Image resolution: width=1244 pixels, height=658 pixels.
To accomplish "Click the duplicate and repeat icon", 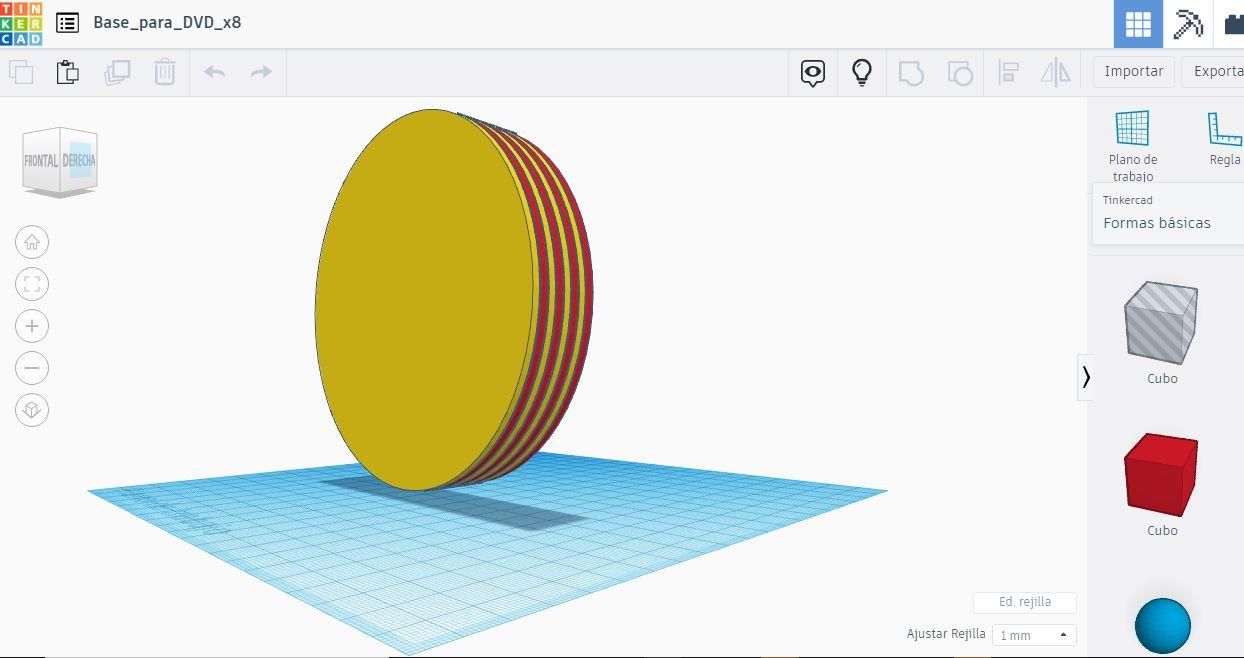I will click(x=117, y=72).
